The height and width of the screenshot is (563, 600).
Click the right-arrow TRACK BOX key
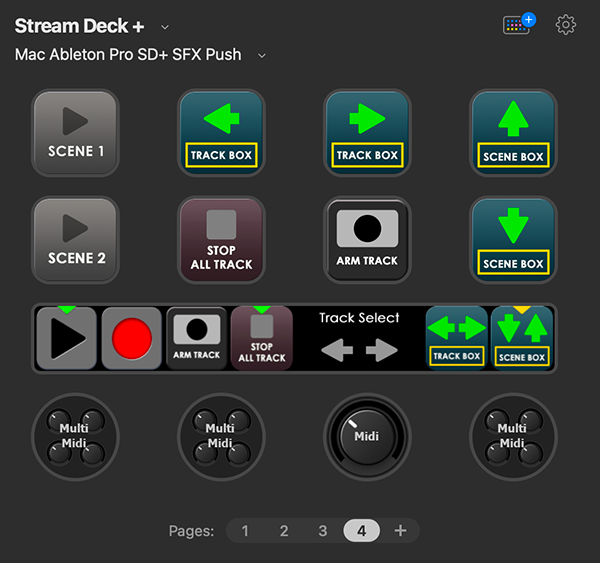coord(367,133)
